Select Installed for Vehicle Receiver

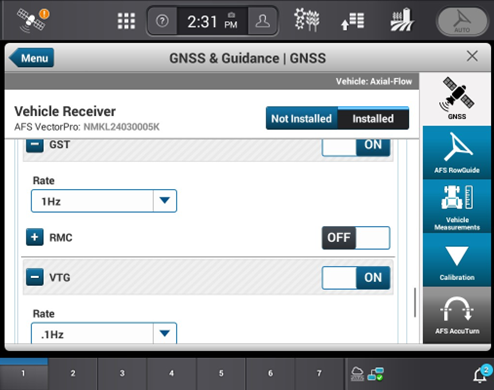[x=373, y=118]
